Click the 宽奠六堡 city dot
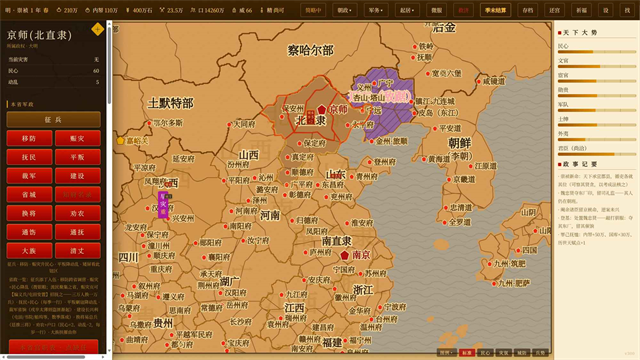This screenshot has width=640, height=360. coord(428,74)
